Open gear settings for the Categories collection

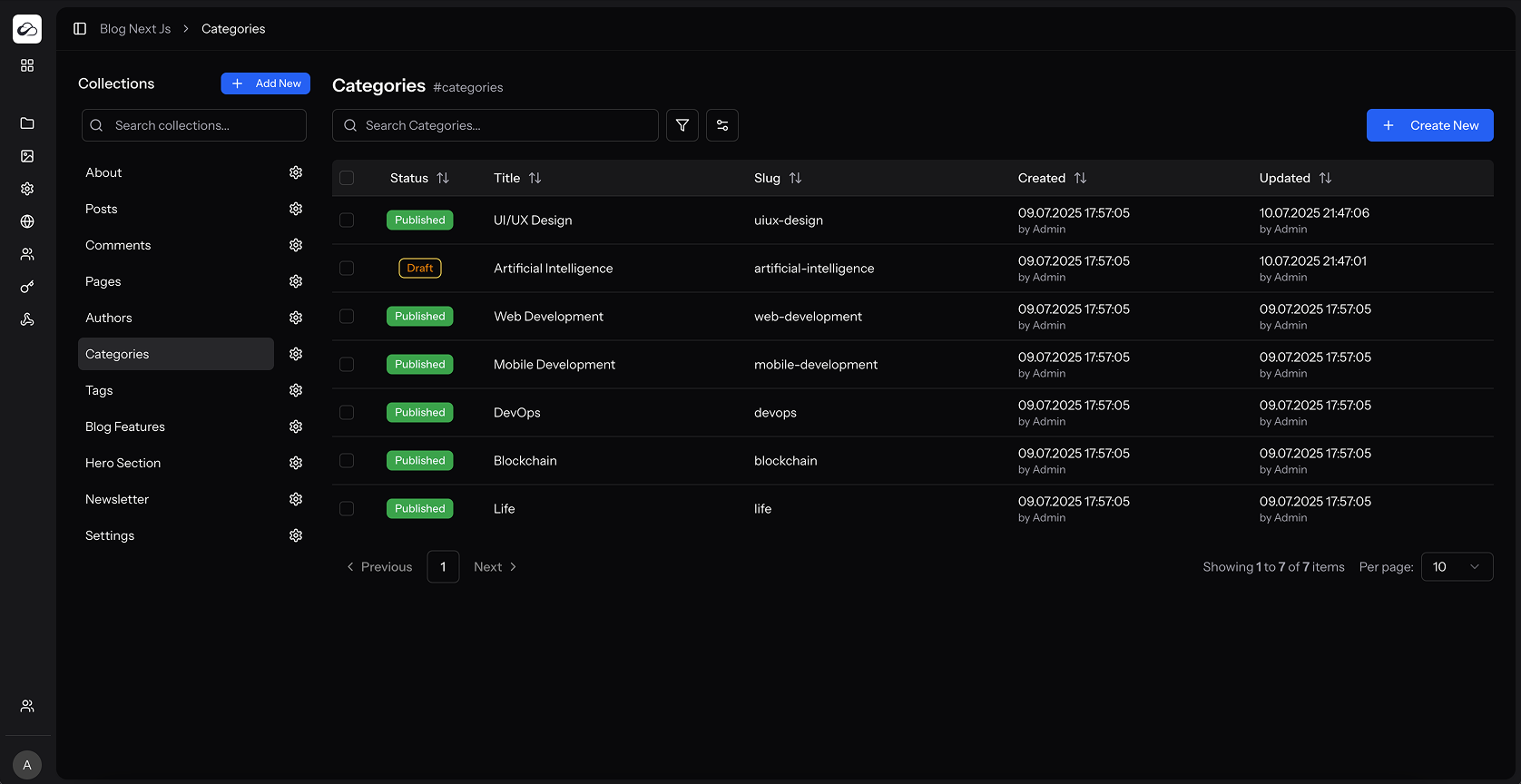296,354
